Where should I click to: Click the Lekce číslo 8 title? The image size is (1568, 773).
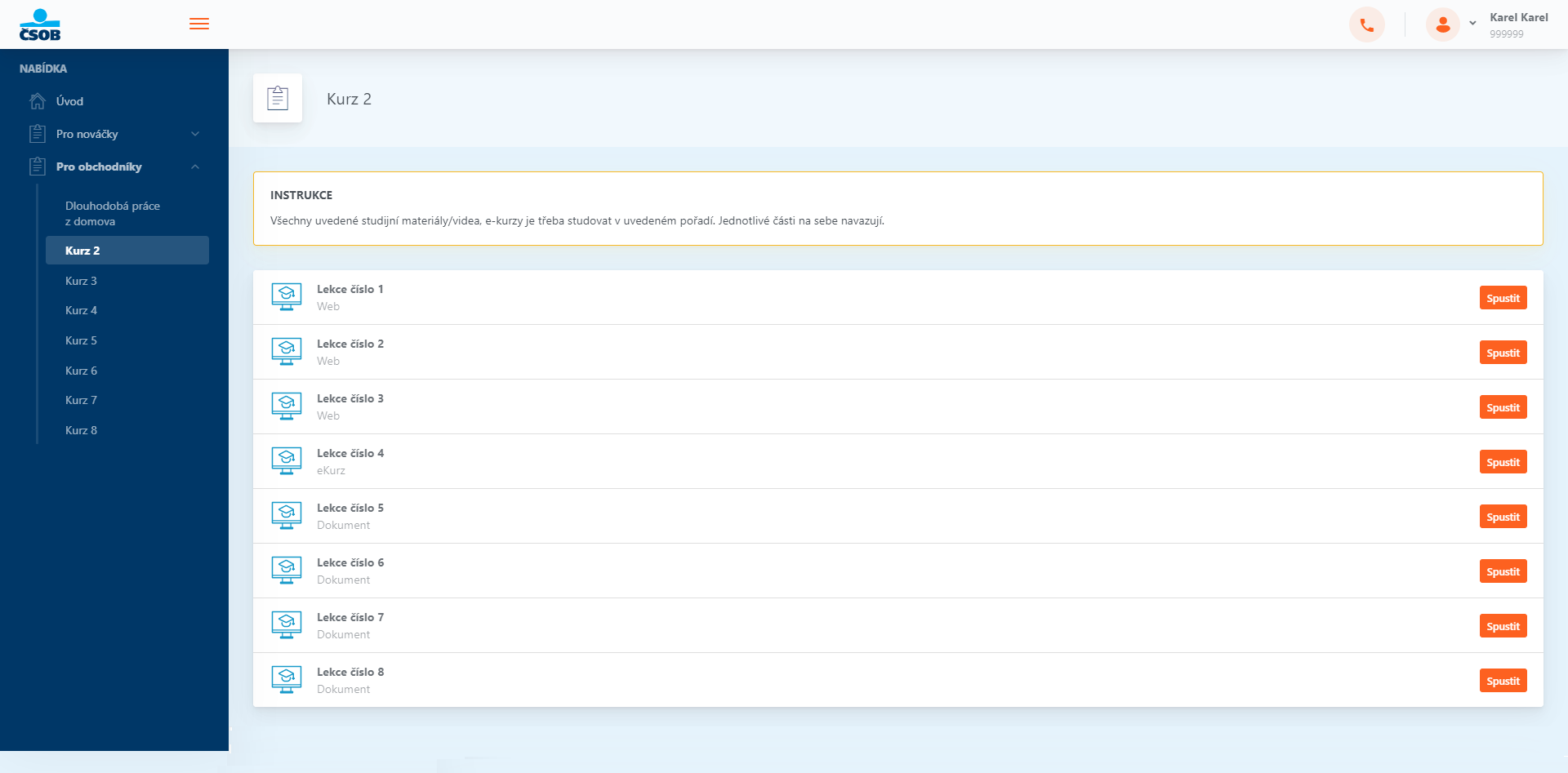(x=350, y=672)
